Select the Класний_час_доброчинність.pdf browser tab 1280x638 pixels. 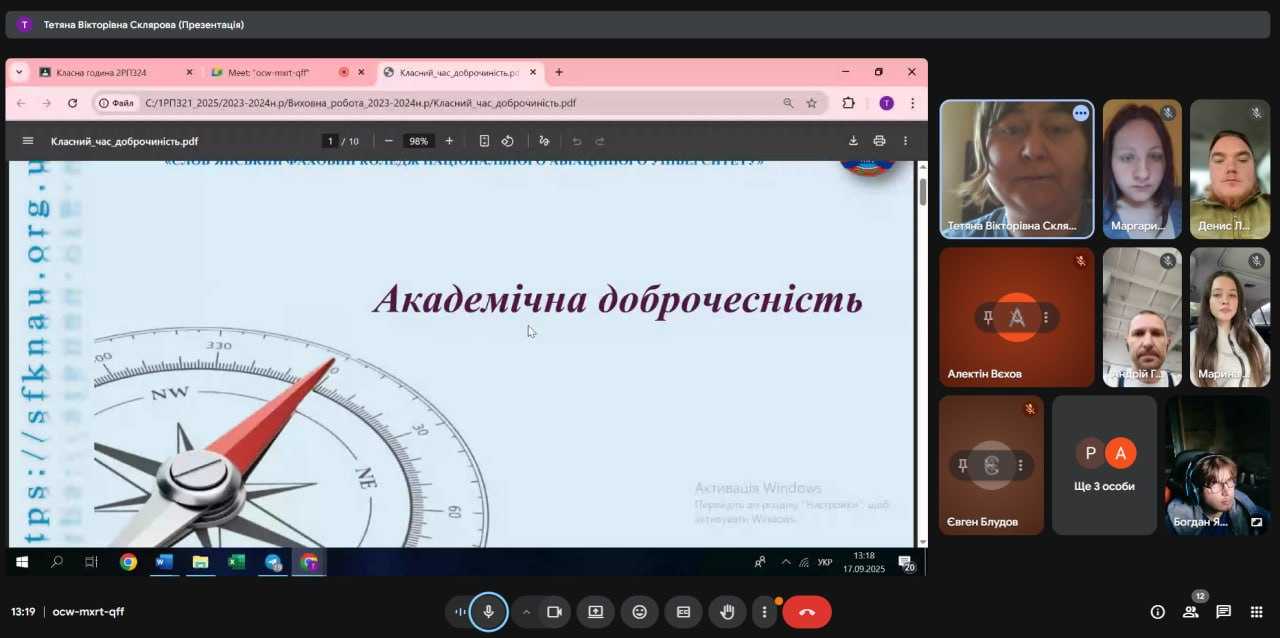tap(460, 72)
